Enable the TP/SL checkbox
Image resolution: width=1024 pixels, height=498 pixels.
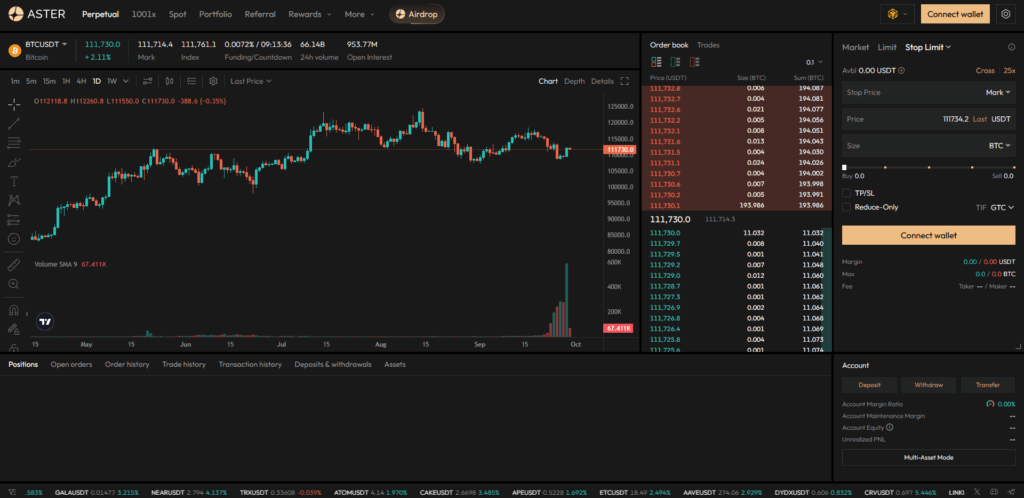(x=847, y=193)
